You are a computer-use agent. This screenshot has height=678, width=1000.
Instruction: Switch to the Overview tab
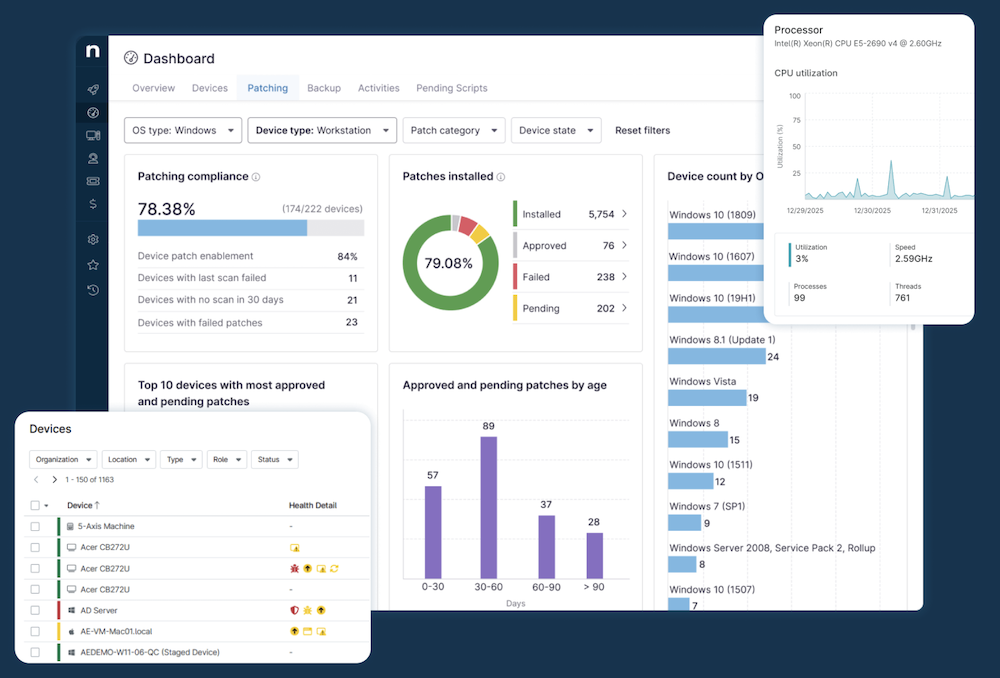point(154,88)
